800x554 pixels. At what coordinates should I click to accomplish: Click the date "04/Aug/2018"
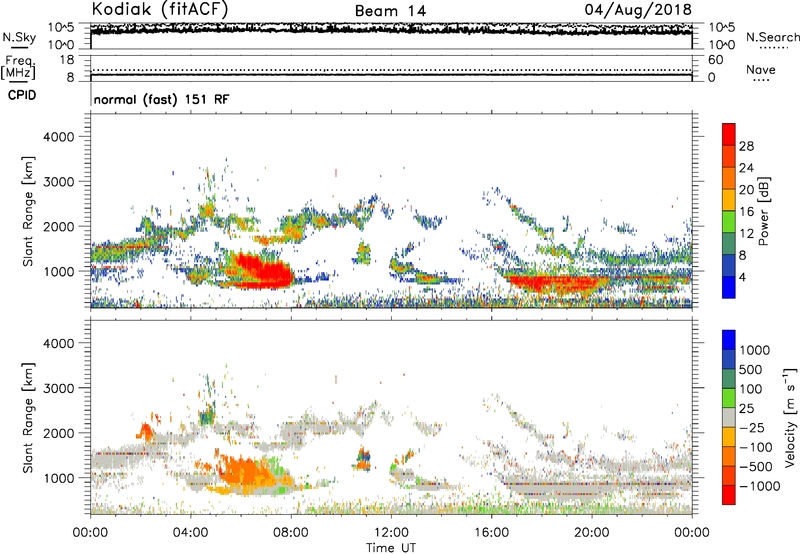tap(638, 10)
